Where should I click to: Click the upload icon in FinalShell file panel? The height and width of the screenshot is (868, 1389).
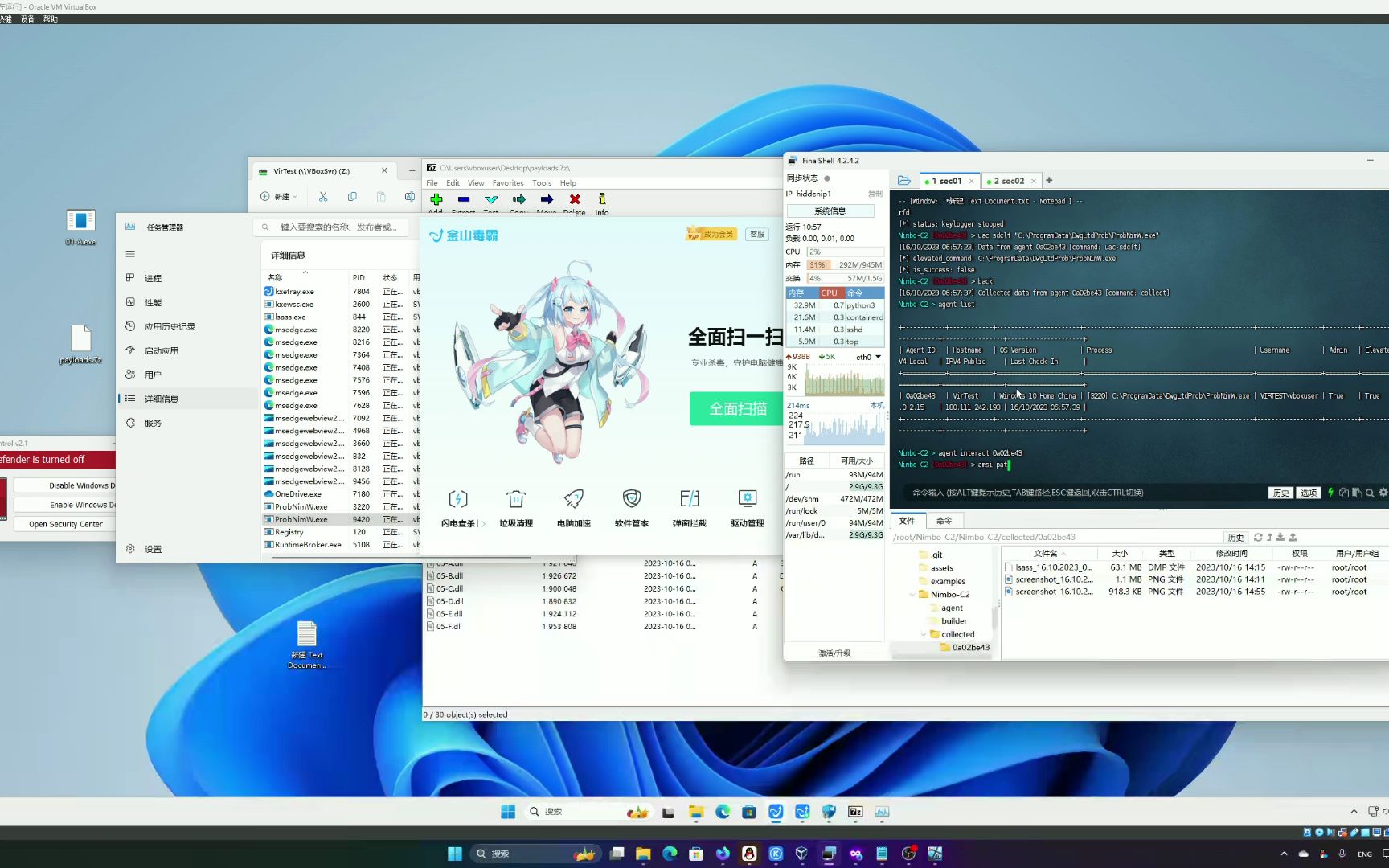click(1293, 537)
